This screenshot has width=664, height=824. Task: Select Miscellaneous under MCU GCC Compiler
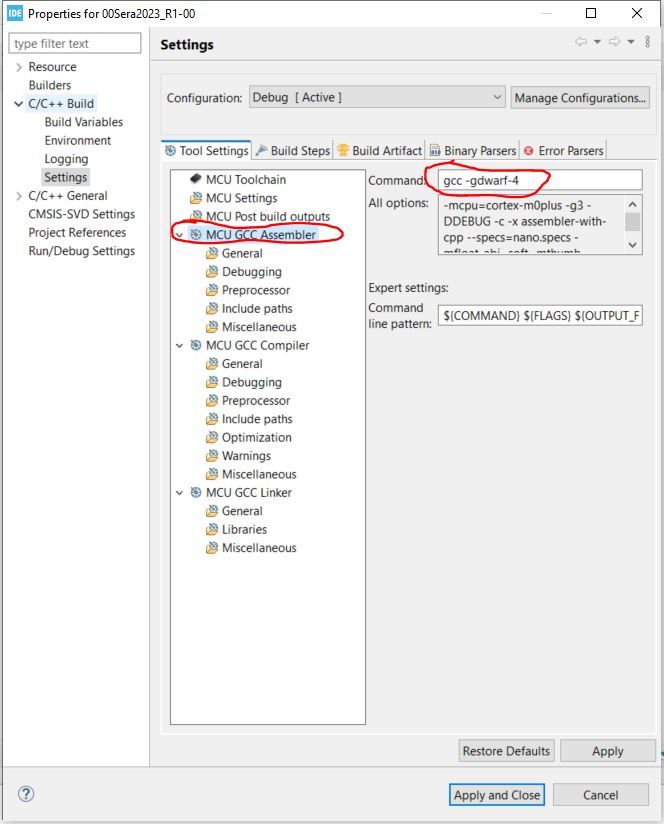tap(259, 474)
